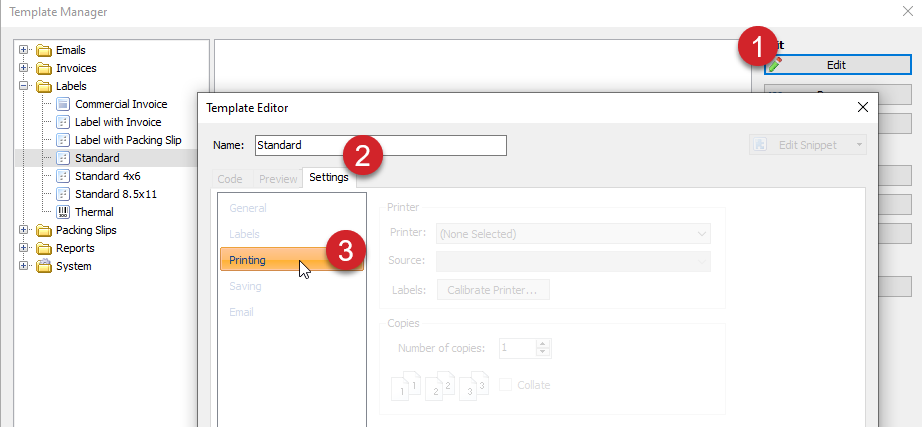Click the Reports folder icon

click(44, 248)
